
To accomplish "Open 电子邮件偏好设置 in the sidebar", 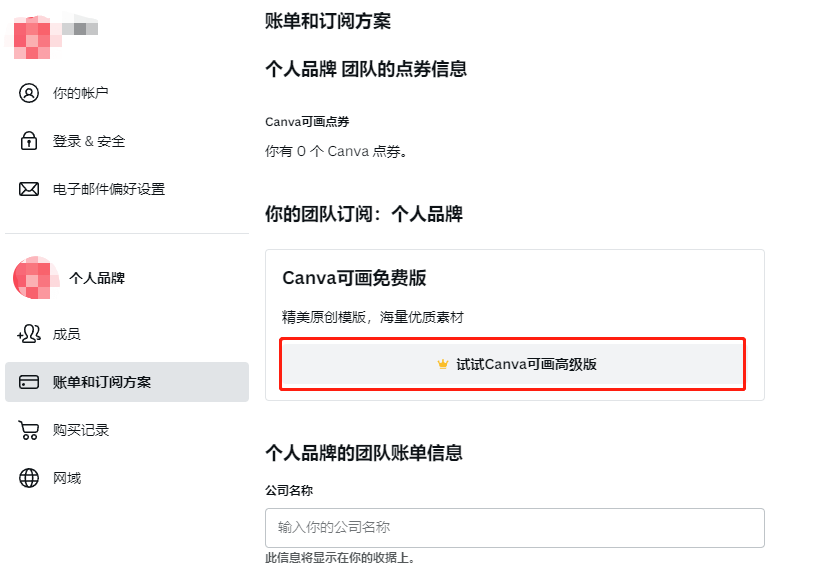I will (109, 189).
